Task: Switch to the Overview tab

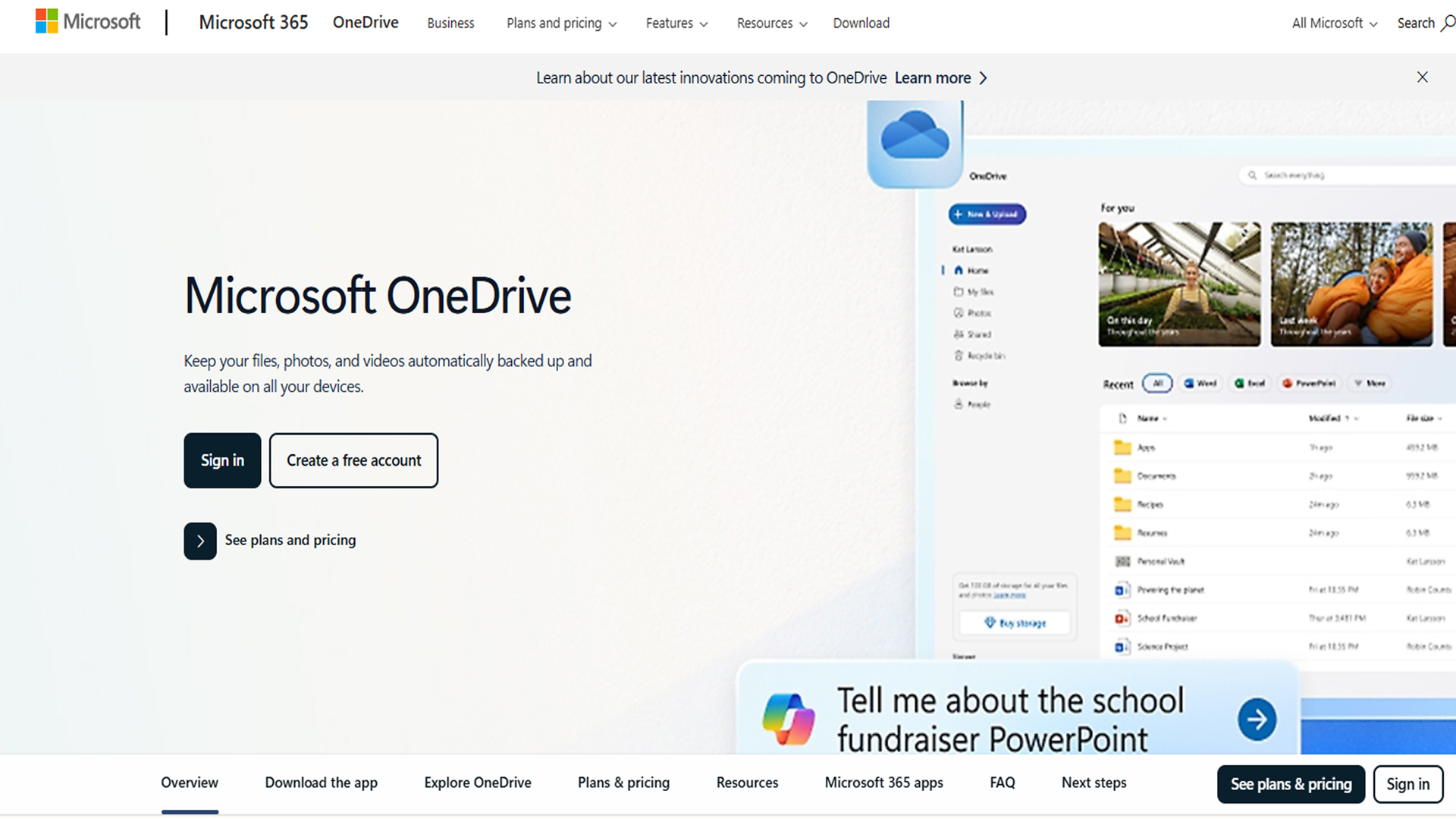Action: click(x=190, y=783)
